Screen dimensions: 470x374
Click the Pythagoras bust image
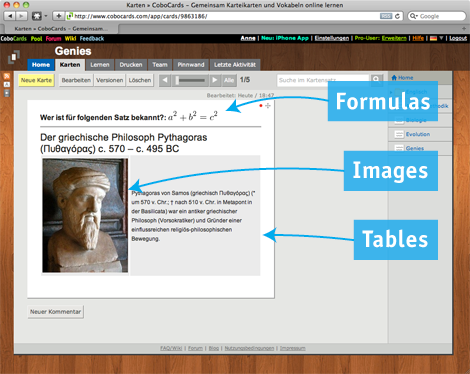click(x=85, y=216)
